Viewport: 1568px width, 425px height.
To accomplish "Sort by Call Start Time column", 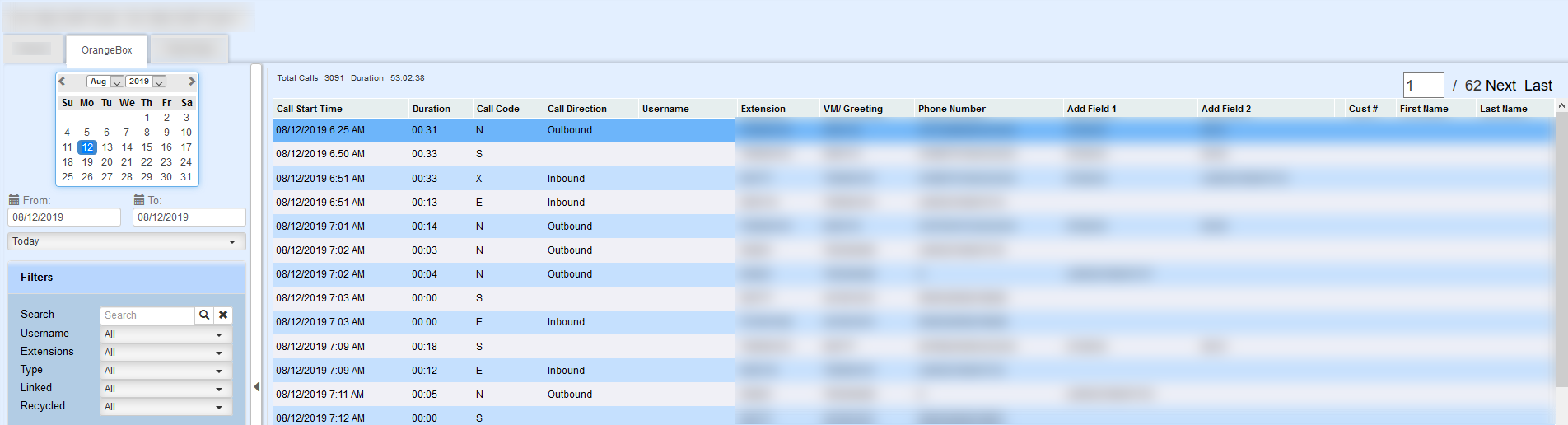I will pos(310,109).
